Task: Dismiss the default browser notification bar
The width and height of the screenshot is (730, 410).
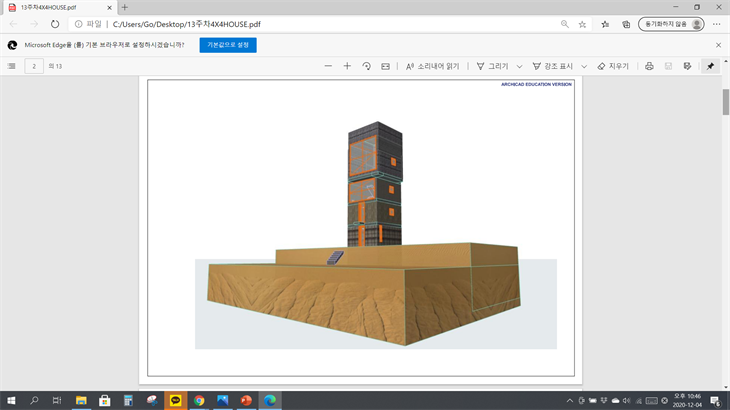Action: click(x=718, y=45)
